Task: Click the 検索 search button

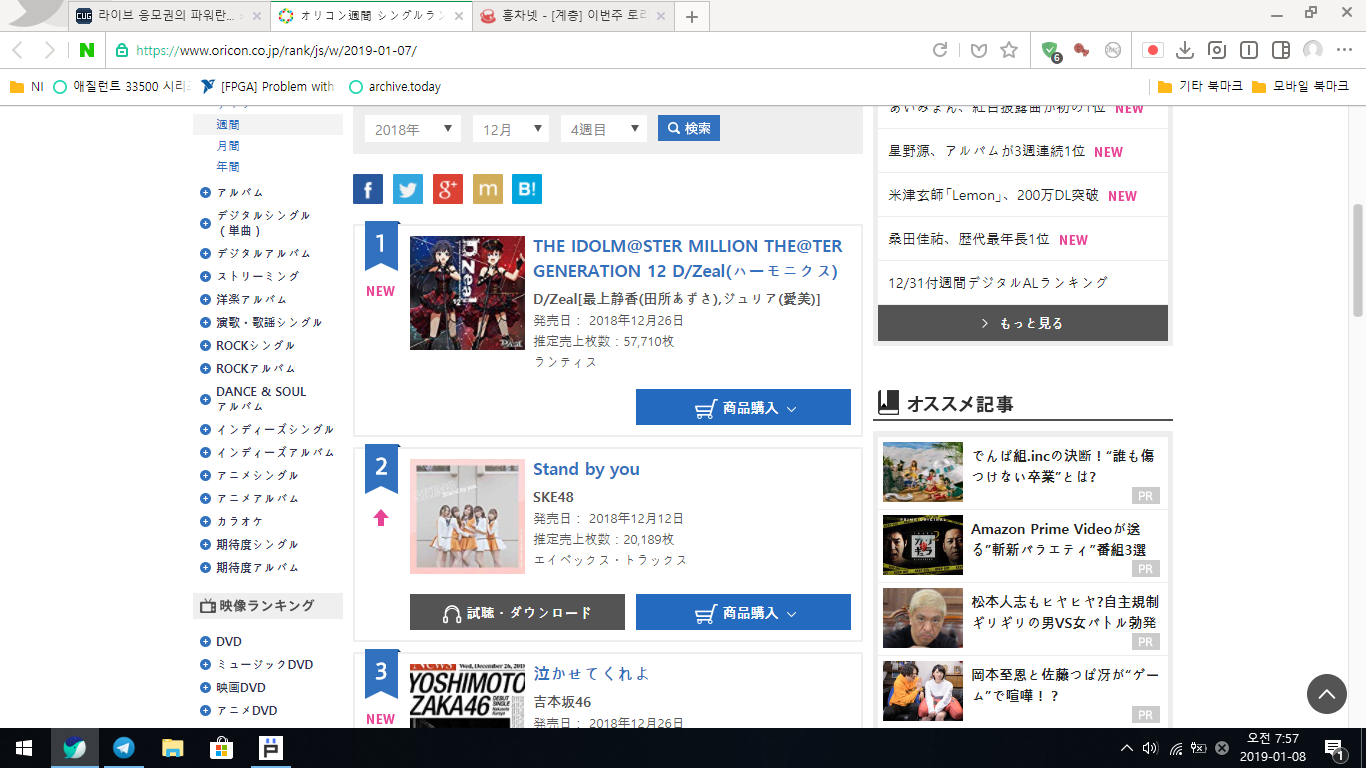Action: click(x=688, y=128)
